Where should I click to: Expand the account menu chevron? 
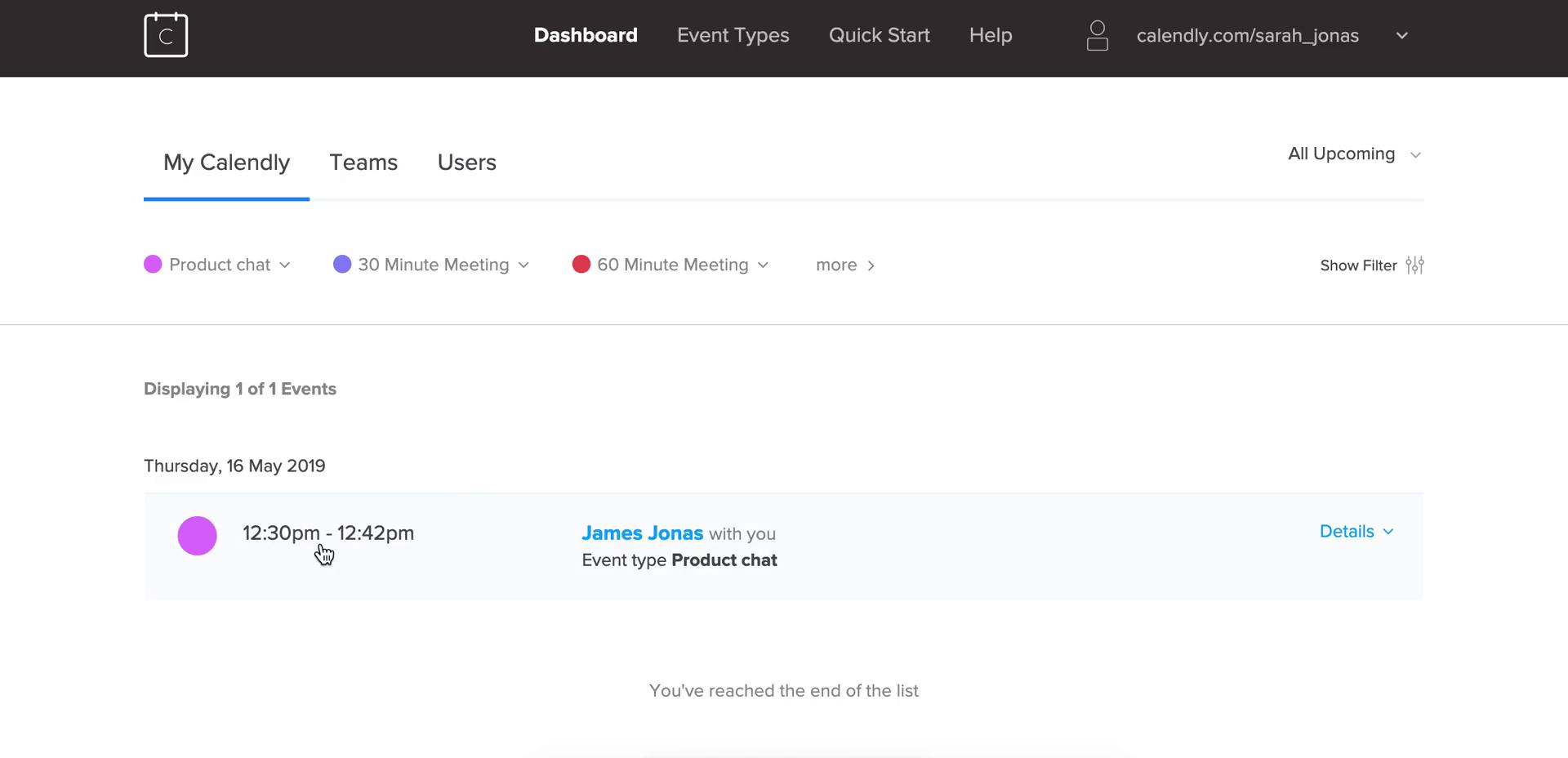pyautogui.click(x=1401, y=36)
